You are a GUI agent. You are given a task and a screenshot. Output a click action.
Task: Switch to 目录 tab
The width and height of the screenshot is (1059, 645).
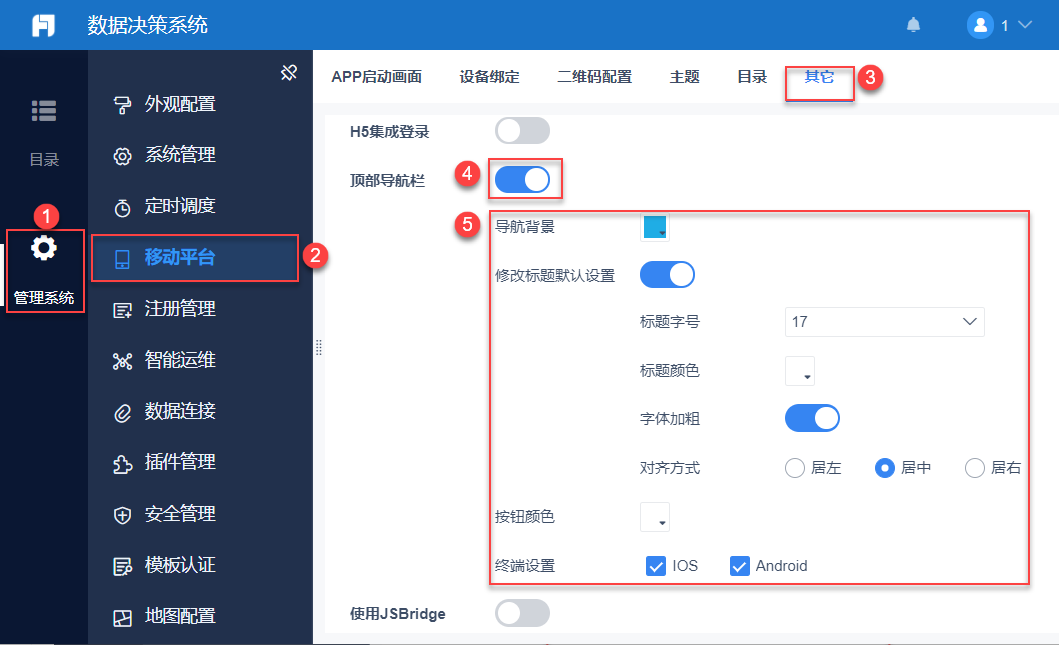752,77
